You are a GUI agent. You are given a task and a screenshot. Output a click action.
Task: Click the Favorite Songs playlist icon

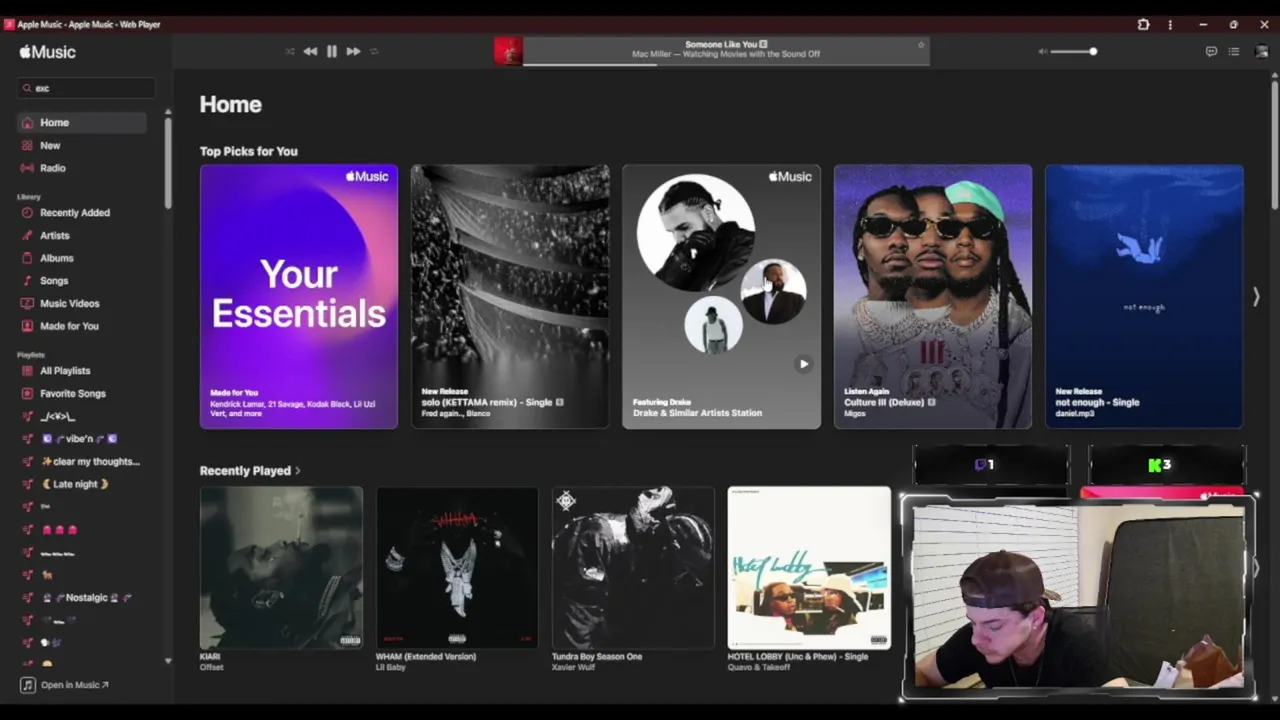tap(27, 394)
